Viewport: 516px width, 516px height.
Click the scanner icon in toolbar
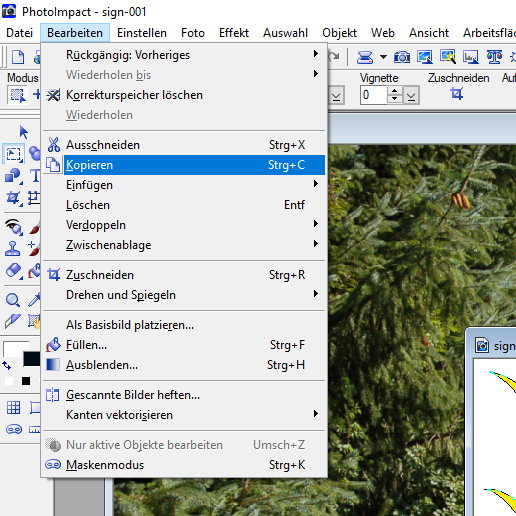coord(365,57)
